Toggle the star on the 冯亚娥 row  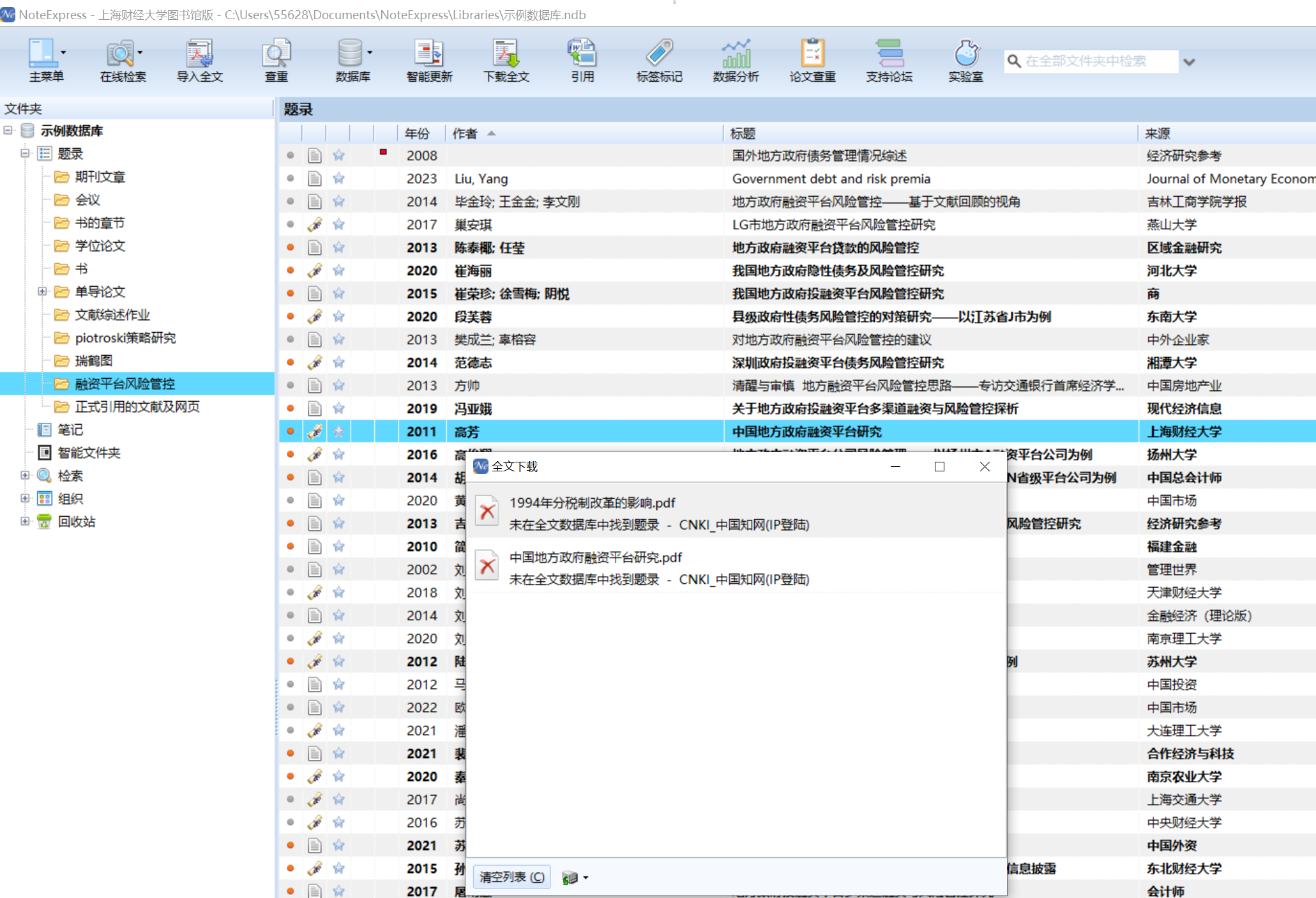[338, 408]
